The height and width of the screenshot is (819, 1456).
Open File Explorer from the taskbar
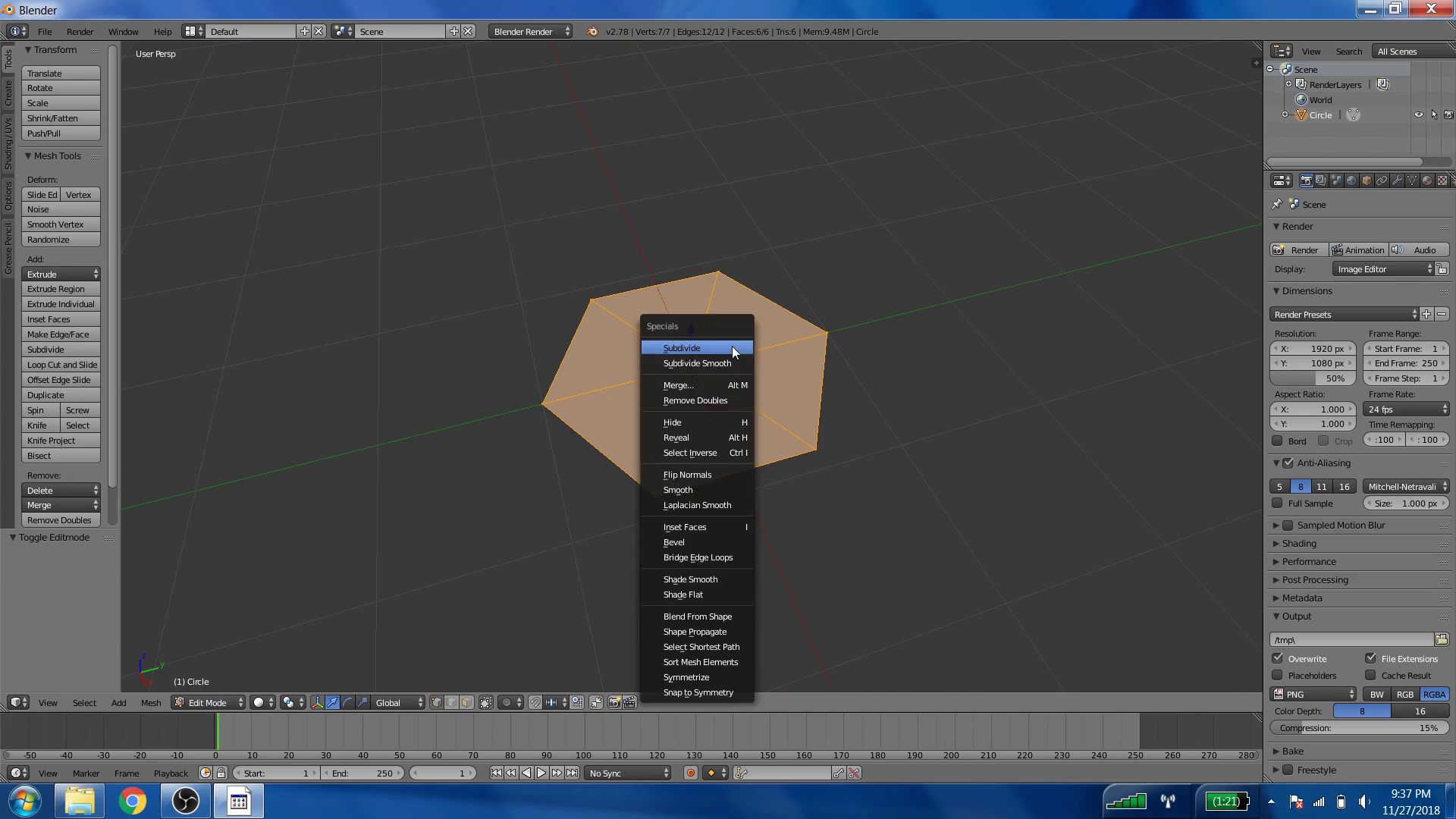tap(79, 801)
